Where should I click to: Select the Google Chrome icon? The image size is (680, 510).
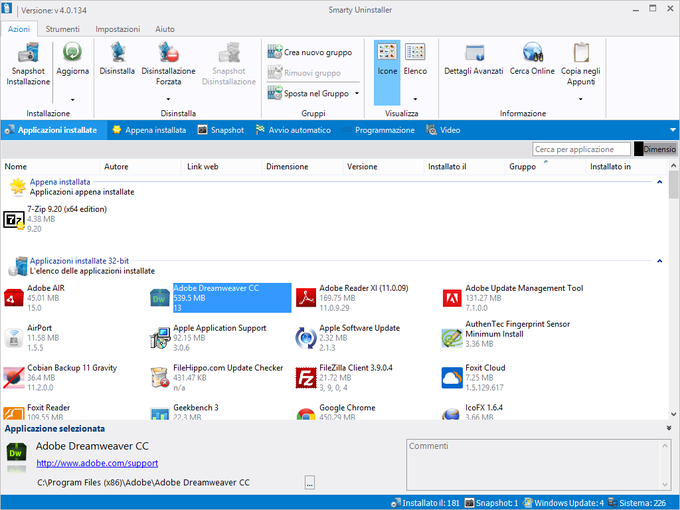[306, 414]
